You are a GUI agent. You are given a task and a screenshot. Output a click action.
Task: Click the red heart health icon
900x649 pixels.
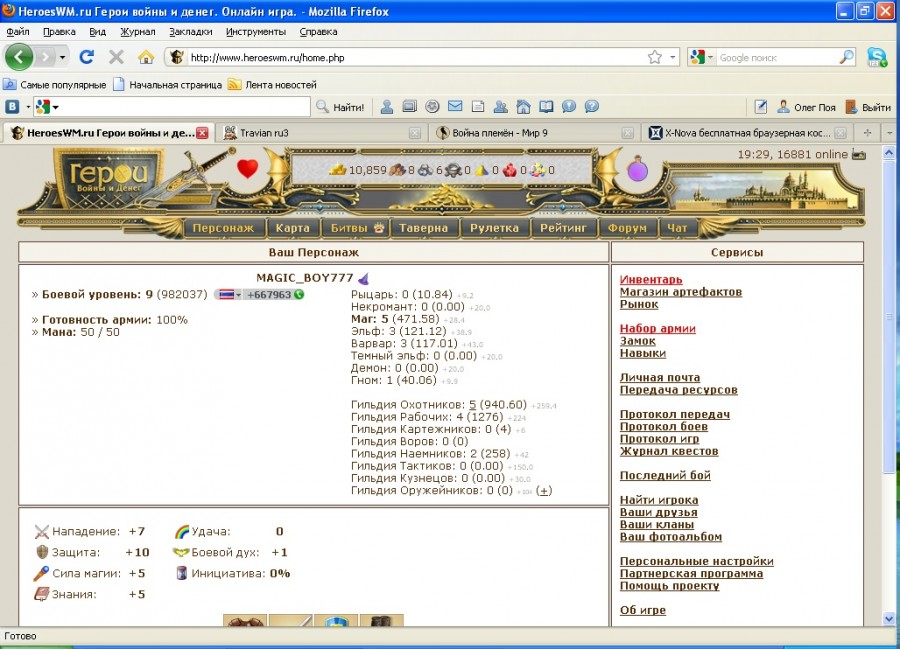[247, 169]
